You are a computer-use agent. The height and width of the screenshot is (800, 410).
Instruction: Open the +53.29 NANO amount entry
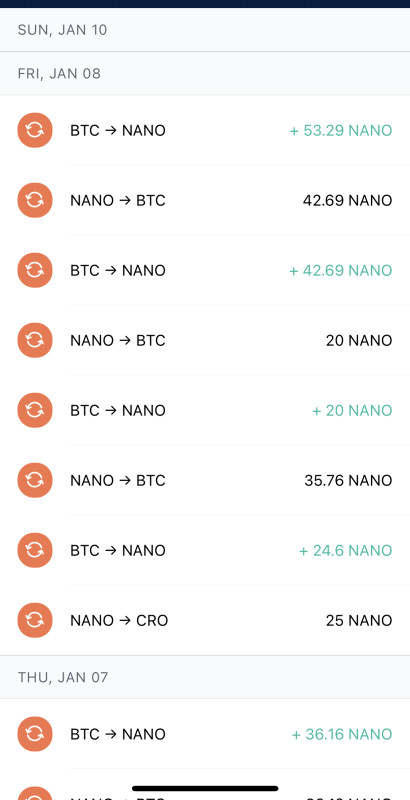click(341, 131)
